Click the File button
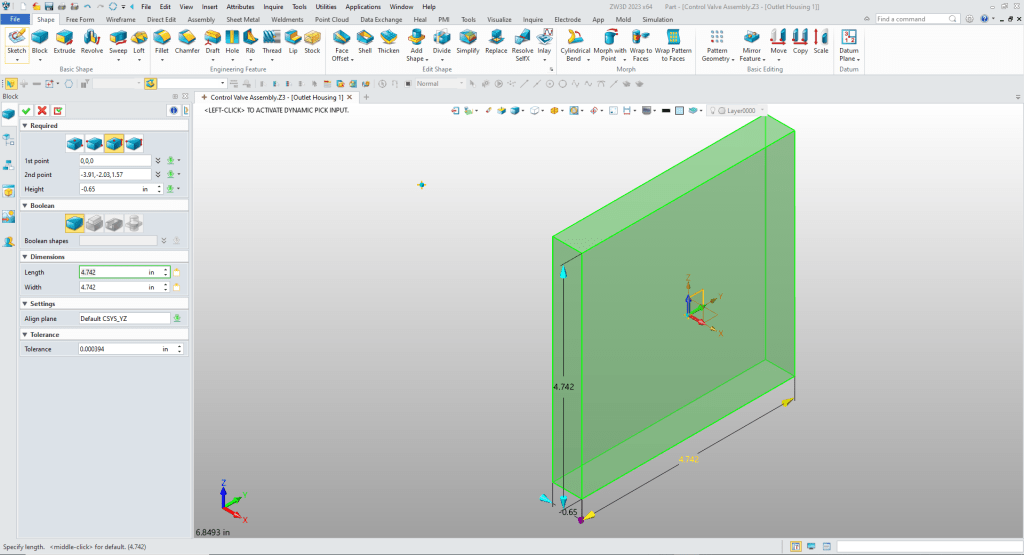The height and width of the screenshot is (555, 1024). coord(15,19)
